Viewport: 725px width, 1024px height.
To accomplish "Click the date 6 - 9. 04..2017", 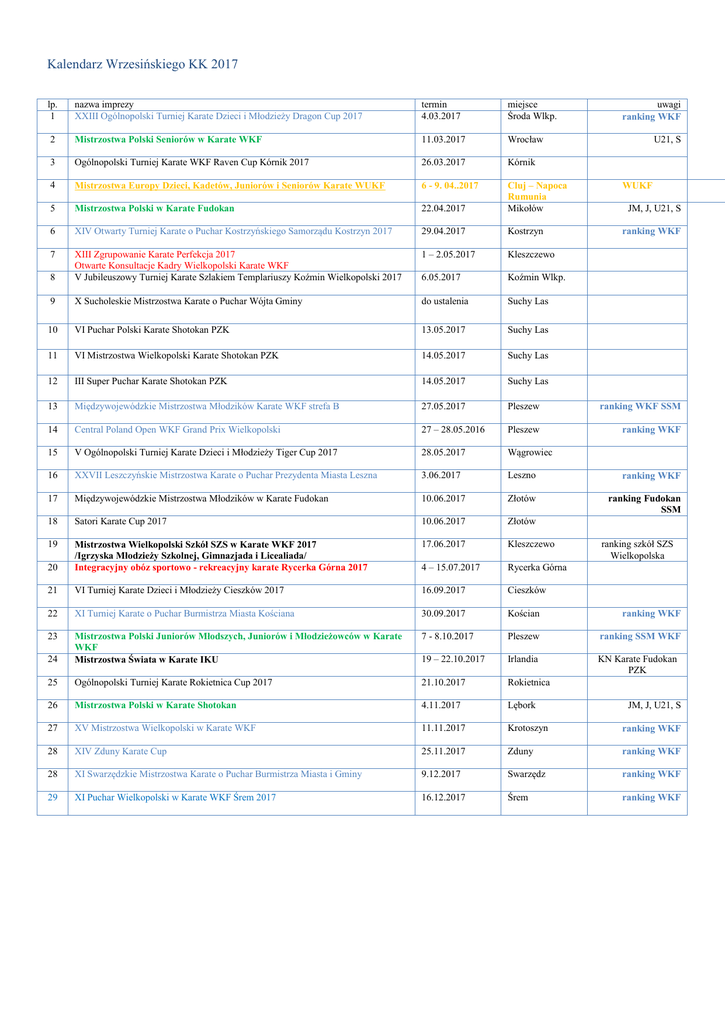I will [450, 186].
